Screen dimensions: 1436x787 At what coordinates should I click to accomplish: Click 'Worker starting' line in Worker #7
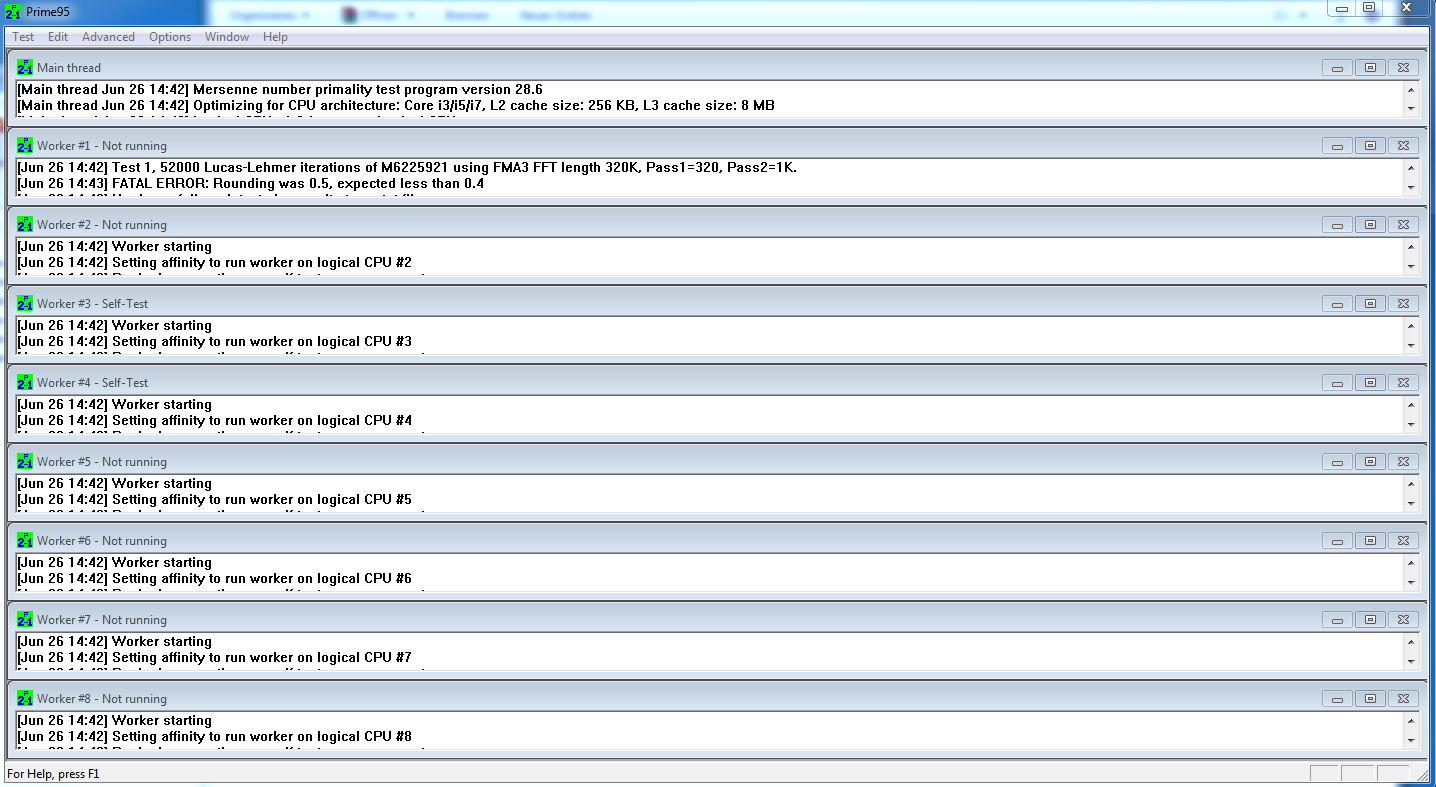point(114,642)
